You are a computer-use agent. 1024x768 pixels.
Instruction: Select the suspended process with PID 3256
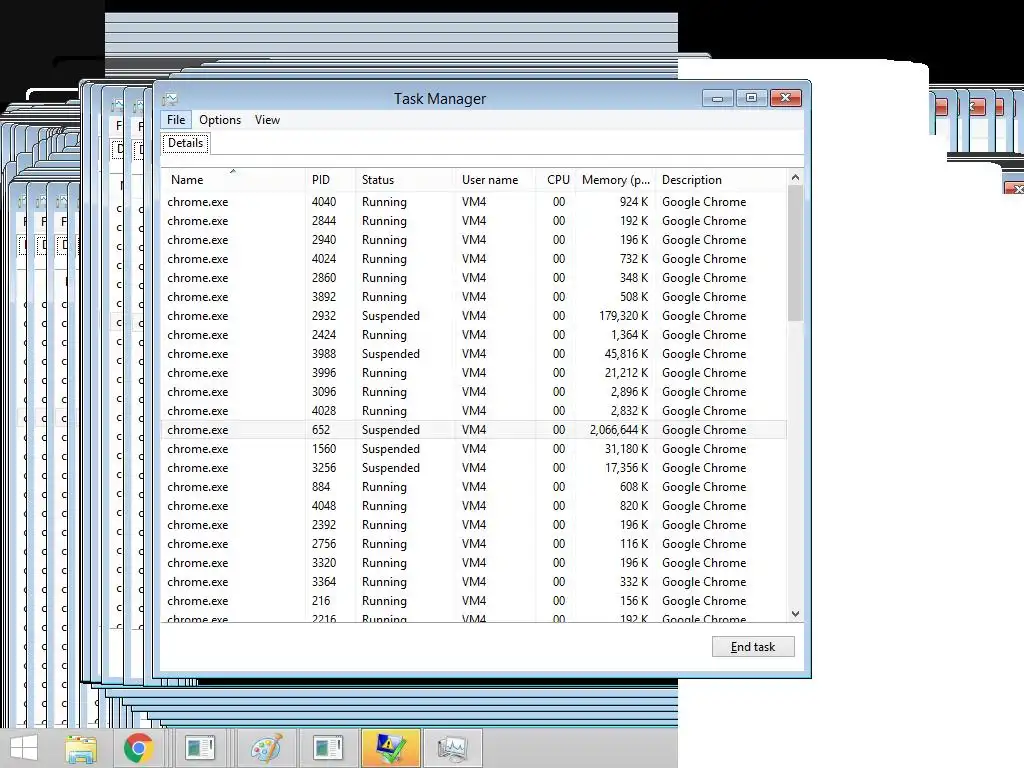(473, 468)
